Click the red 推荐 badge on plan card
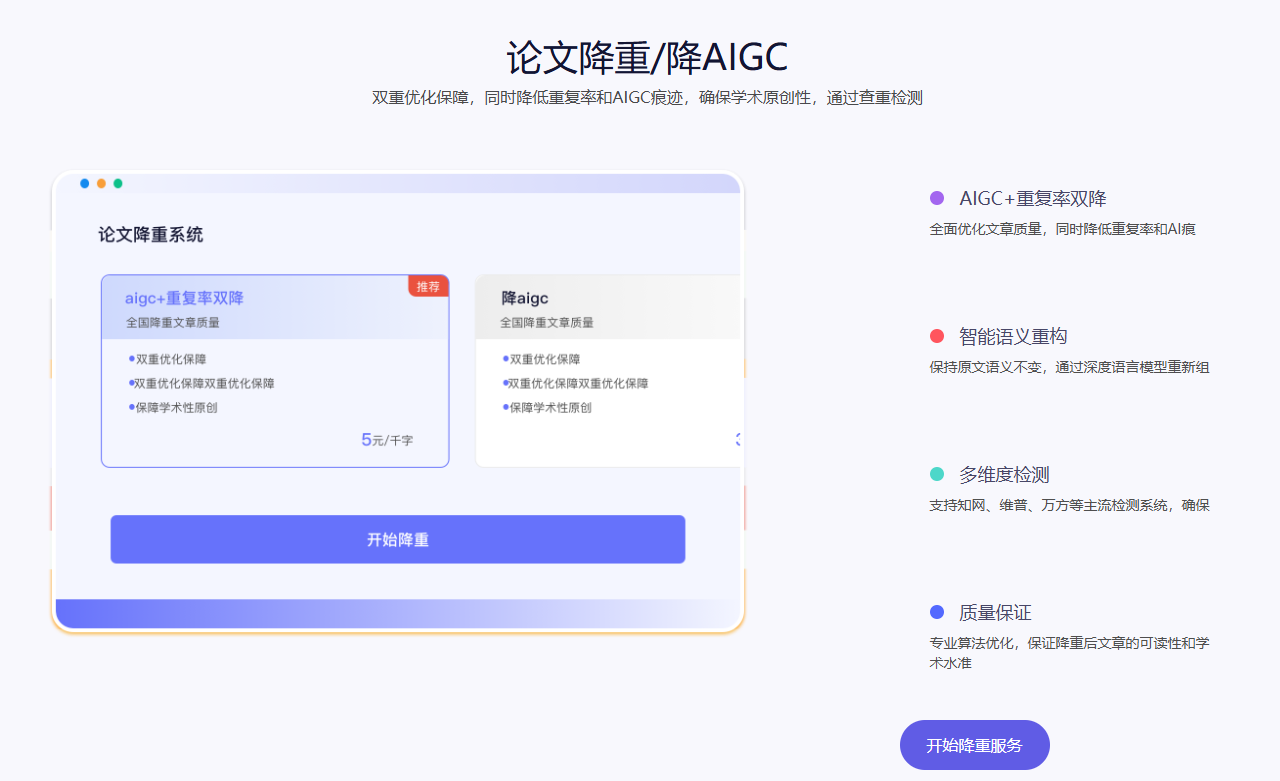This screenshot has width=1280, height=781. (x=428, y=287)
